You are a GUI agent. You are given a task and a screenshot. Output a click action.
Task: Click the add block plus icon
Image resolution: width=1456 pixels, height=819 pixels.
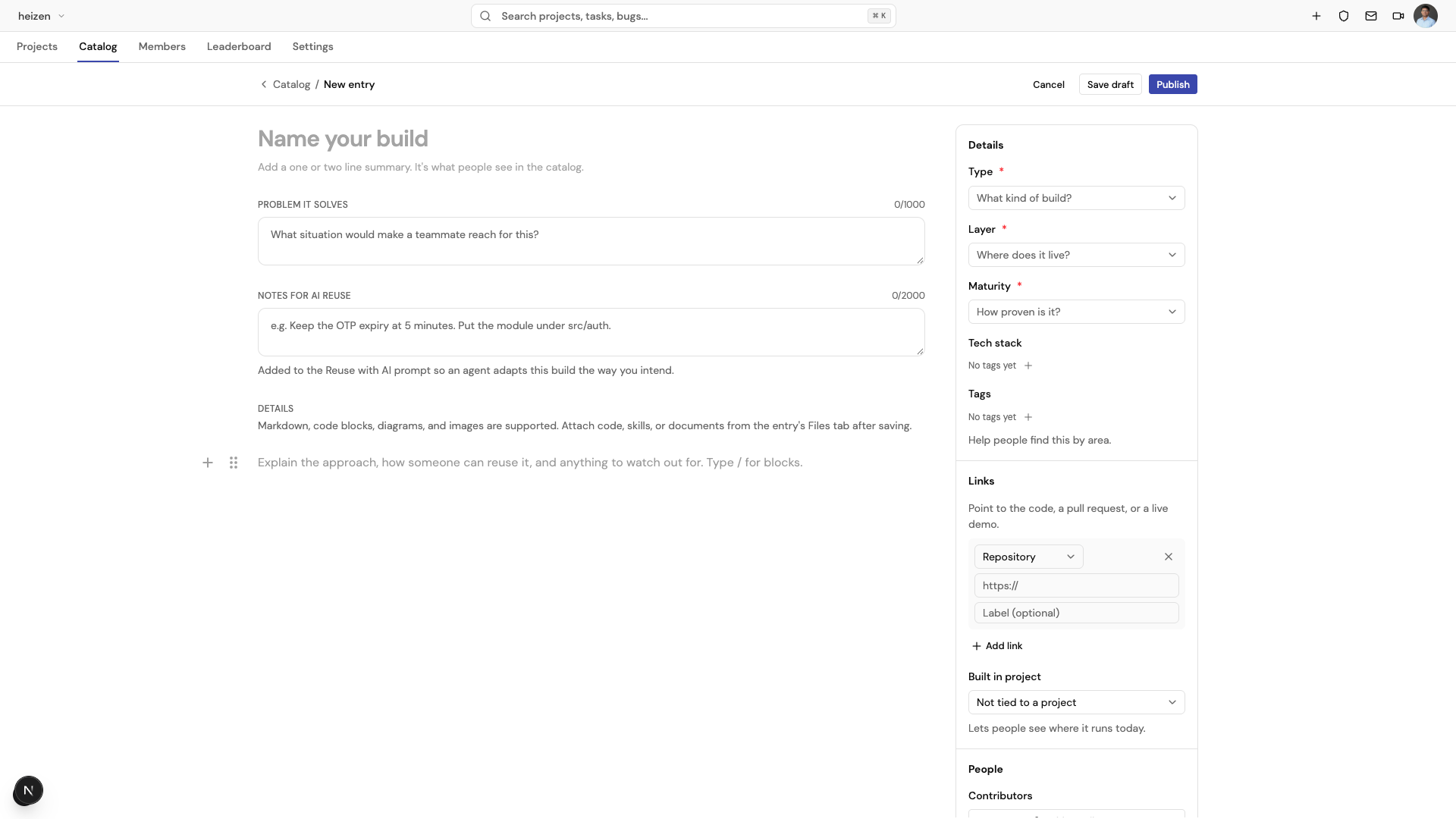coord(208,463)
